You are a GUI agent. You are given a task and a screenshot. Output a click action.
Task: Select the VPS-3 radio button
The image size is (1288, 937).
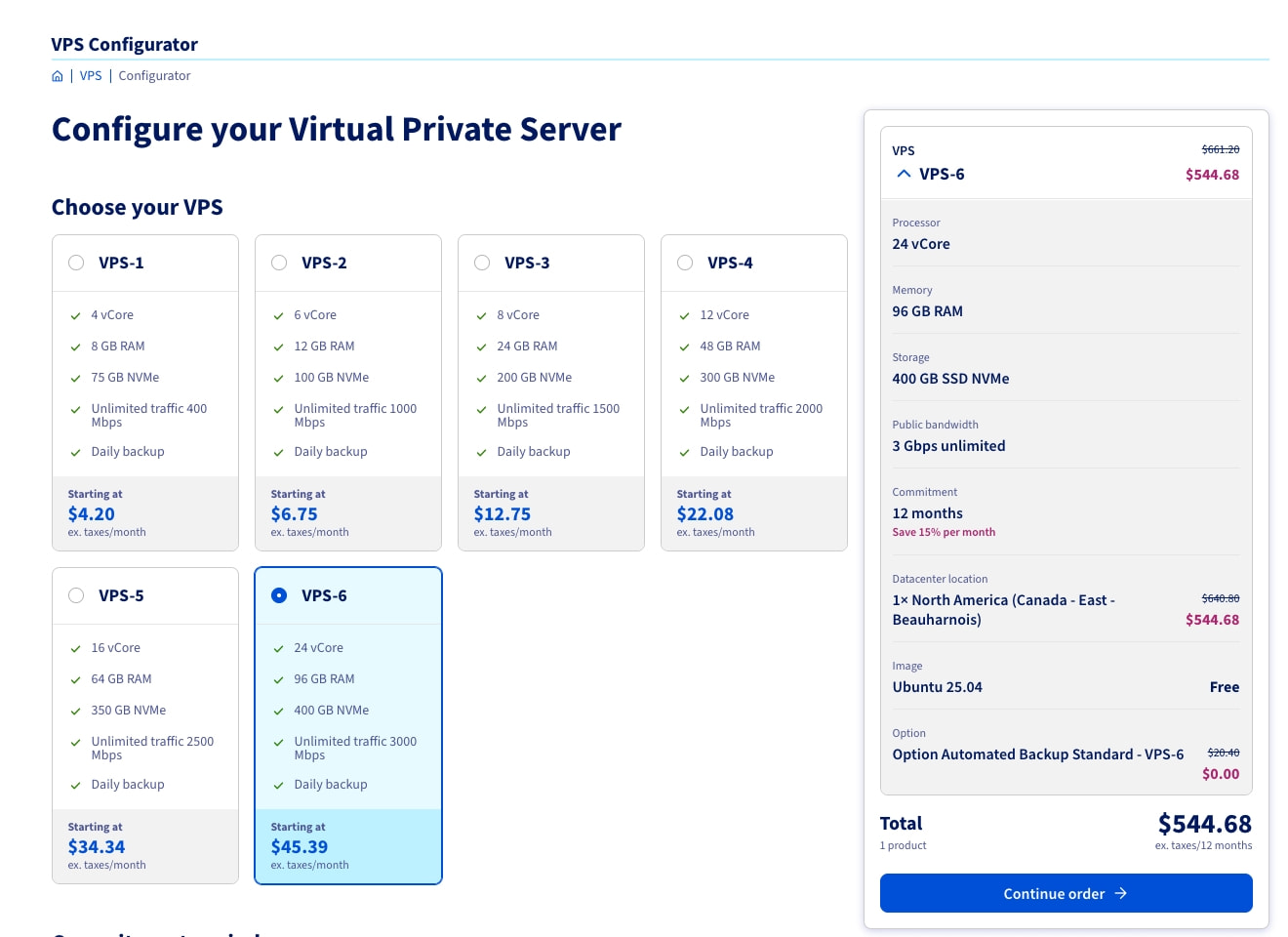[x=482, y=263]
